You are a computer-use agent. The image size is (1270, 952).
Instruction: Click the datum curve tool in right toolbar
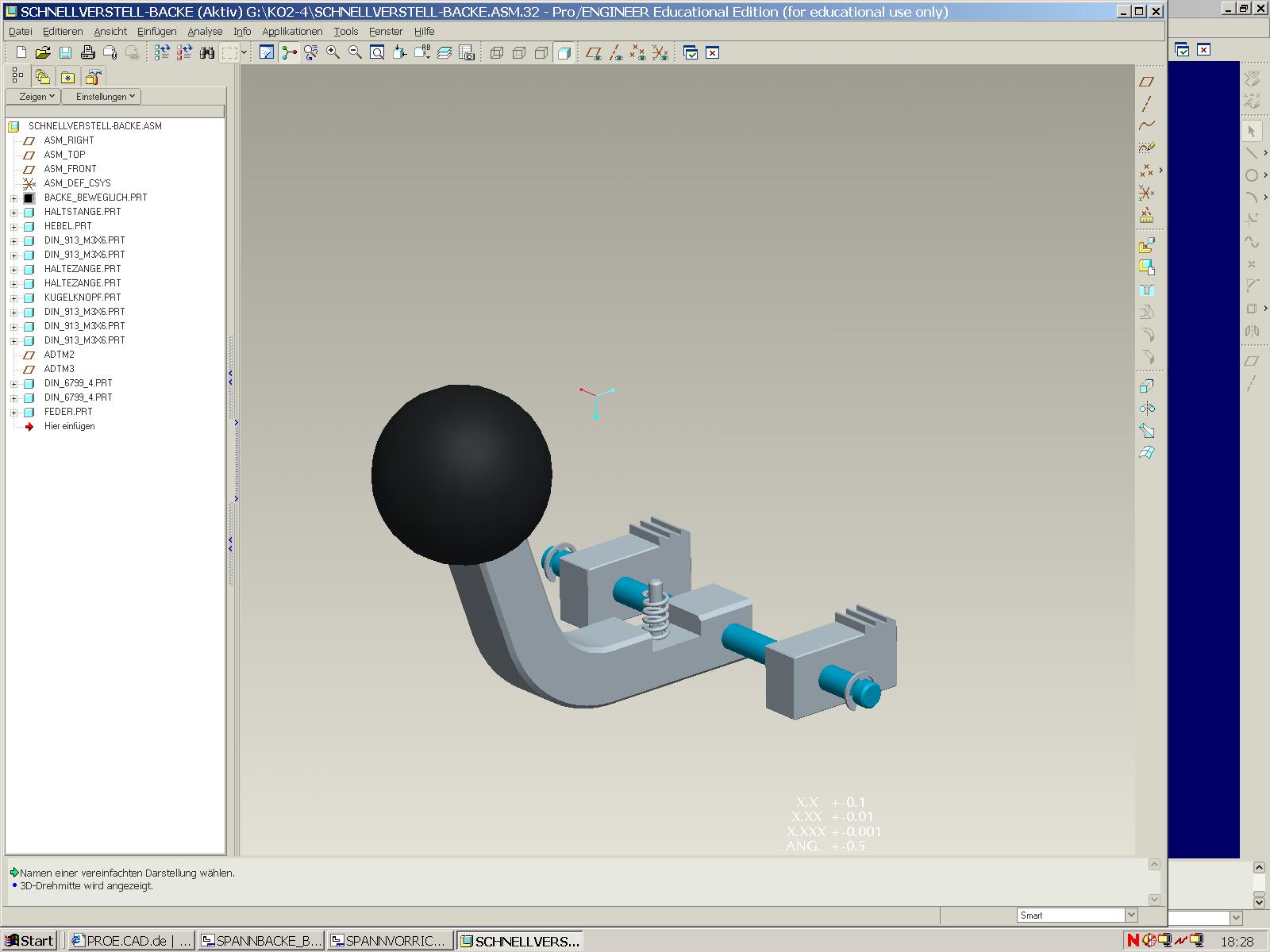coord(1146,125)
